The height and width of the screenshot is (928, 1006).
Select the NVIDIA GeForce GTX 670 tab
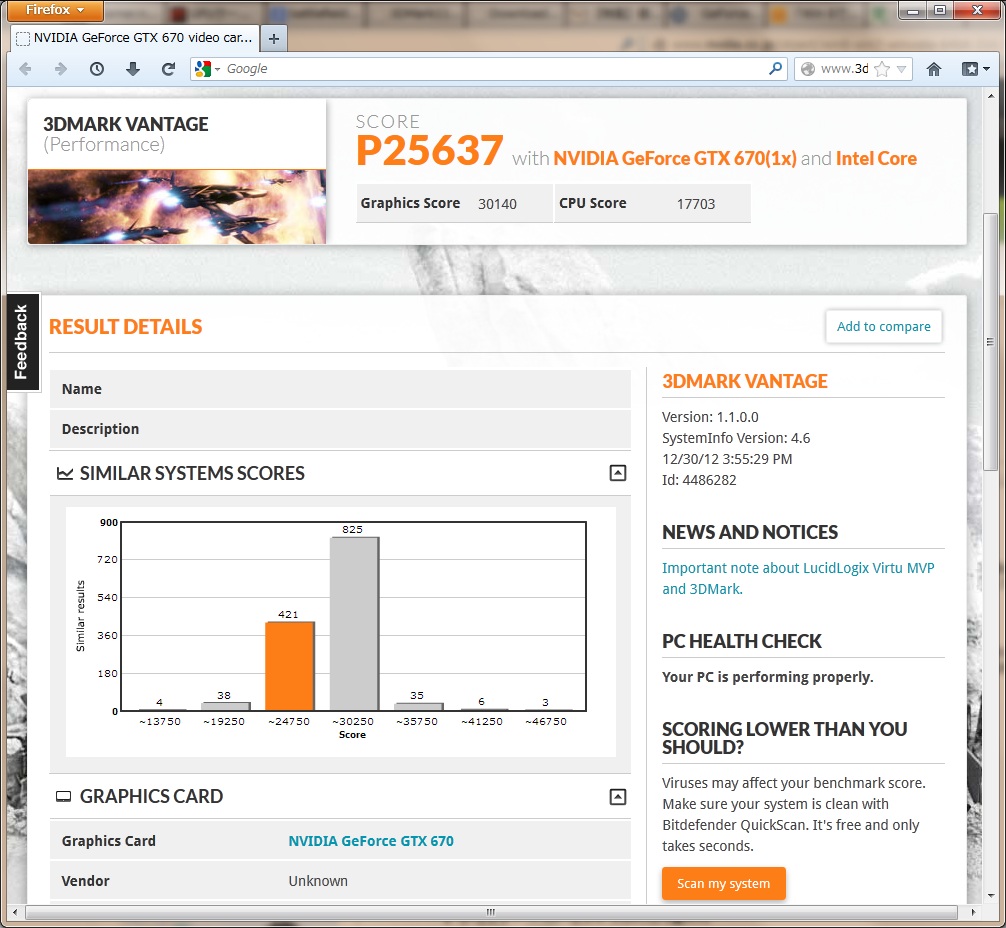point(135,38)
